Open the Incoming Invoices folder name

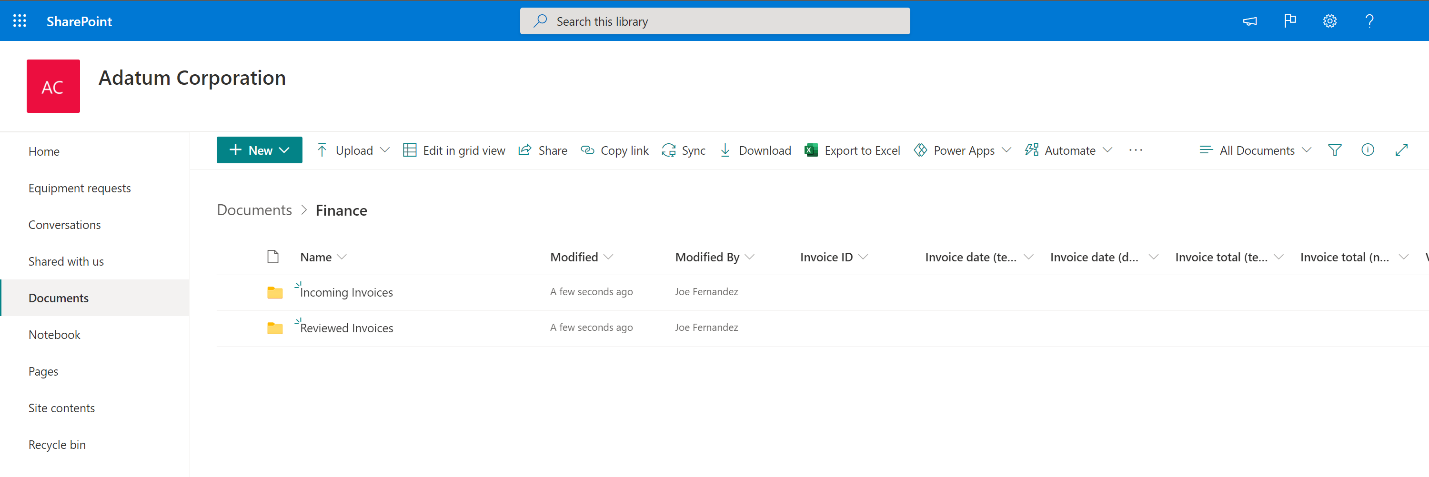point(347,292)
